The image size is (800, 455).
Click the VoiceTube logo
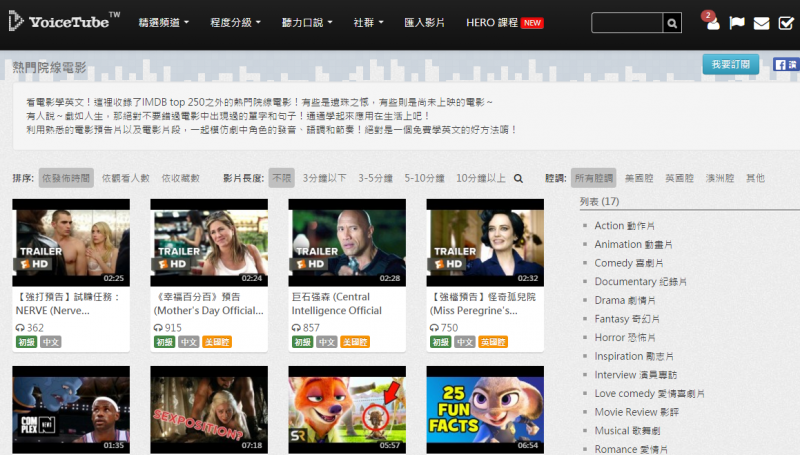[65, 21]
